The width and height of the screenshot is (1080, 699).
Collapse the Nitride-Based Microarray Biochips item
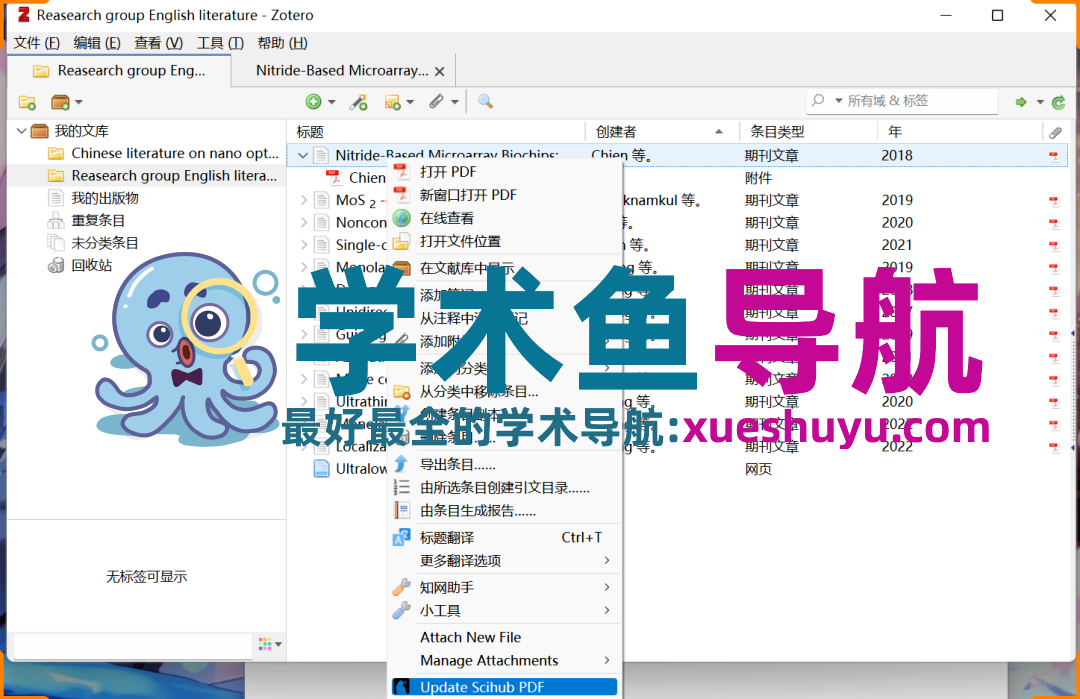click(302, 156)
